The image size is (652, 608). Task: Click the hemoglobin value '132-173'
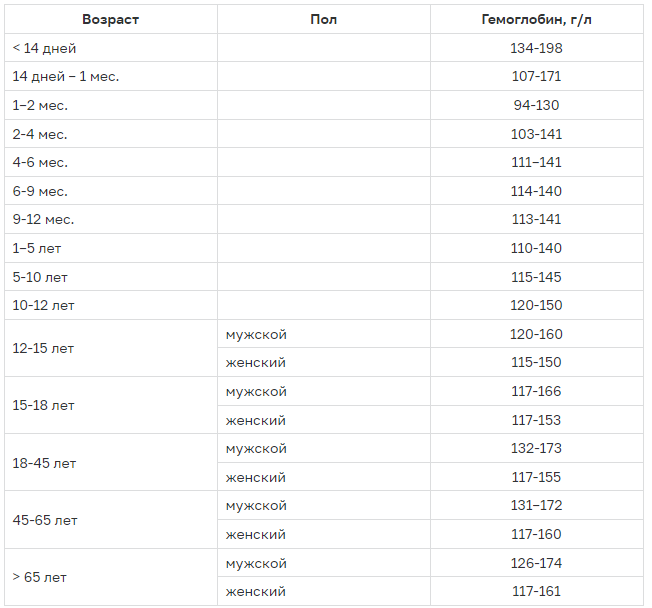point(536,448)
